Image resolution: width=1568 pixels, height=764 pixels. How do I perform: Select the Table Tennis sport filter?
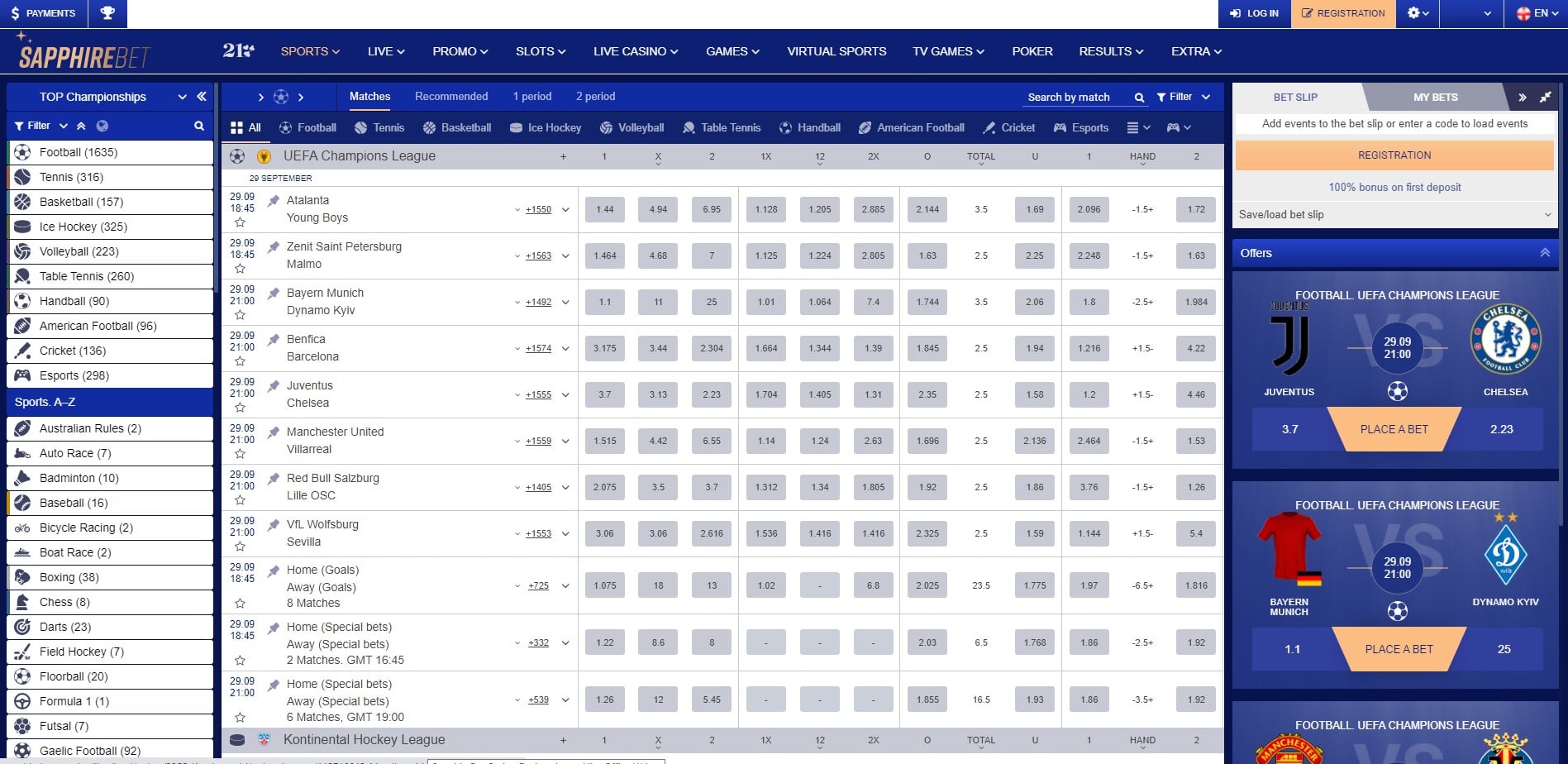(x=722, y=127)
